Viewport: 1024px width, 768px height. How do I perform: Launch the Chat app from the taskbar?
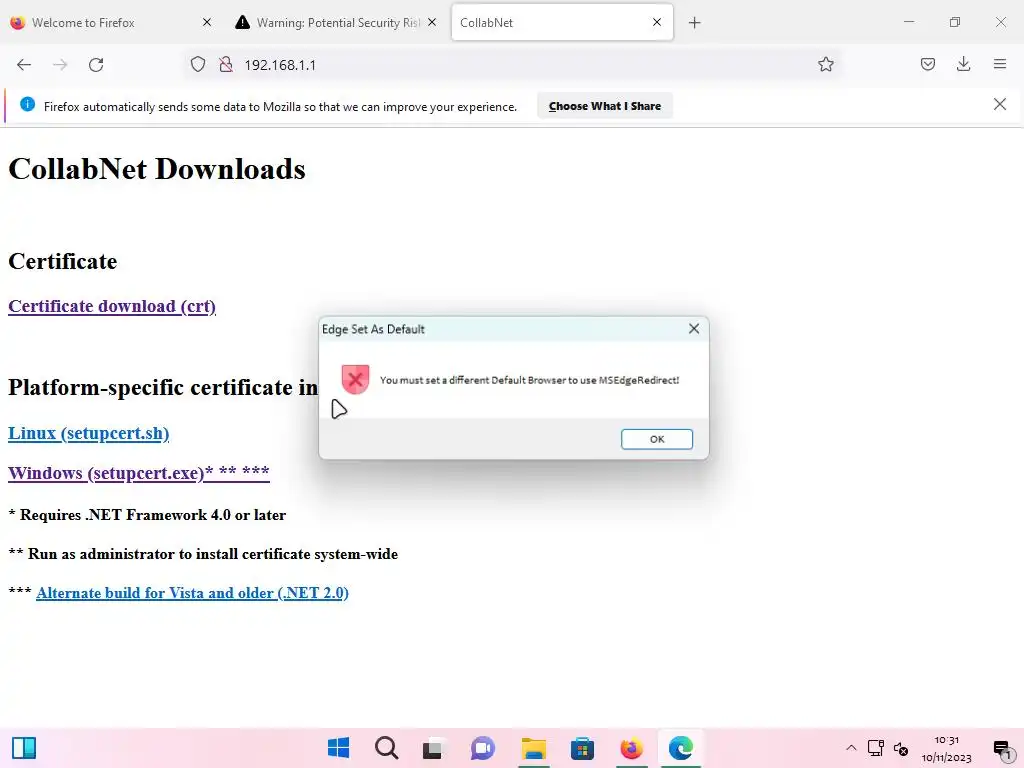[483, 748]
